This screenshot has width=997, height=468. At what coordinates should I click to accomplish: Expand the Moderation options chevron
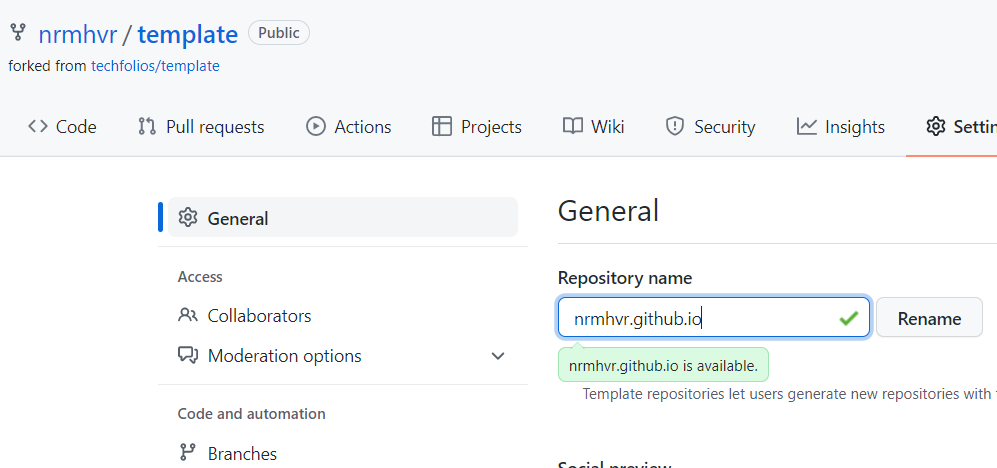[x=498, y=356]
